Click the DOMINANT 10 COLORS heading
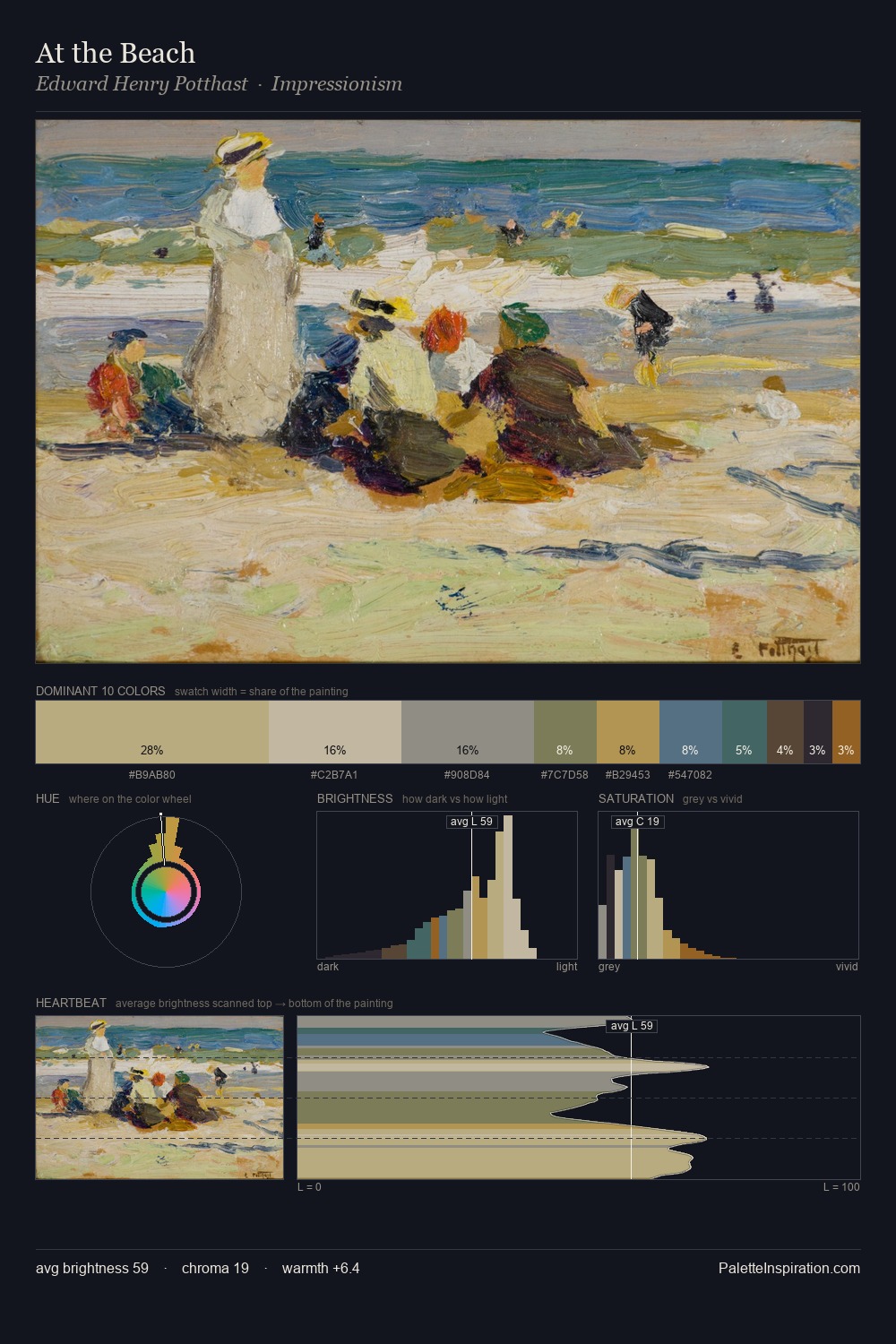Screen dimensions: 896x1344 tap(100, 691)
